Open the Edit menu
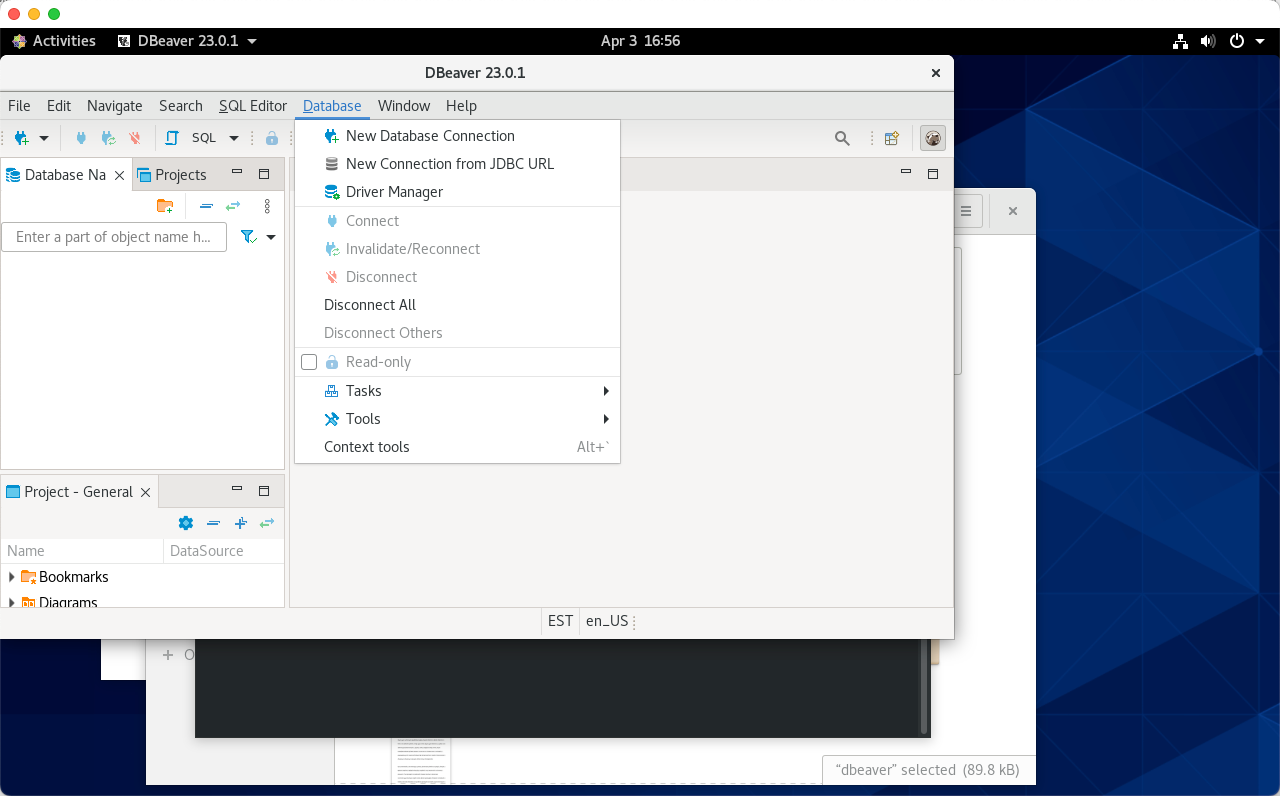This screenshot has height=796, width=1280. pyautogui.click(x=59, y=105)
